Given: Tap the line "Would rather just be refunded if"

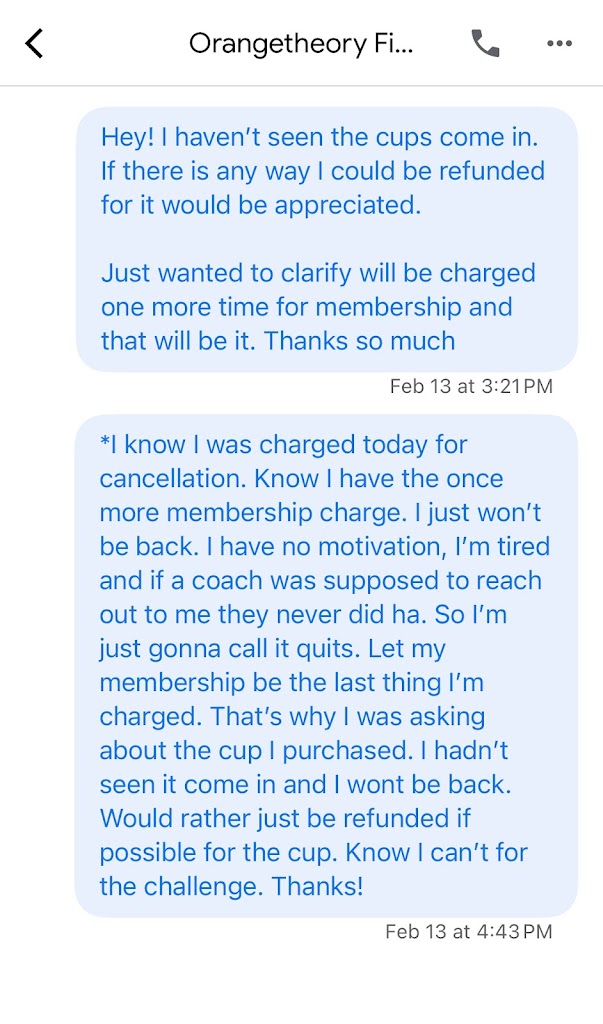Looking at the screenshot, I should (x=285, y=819).
